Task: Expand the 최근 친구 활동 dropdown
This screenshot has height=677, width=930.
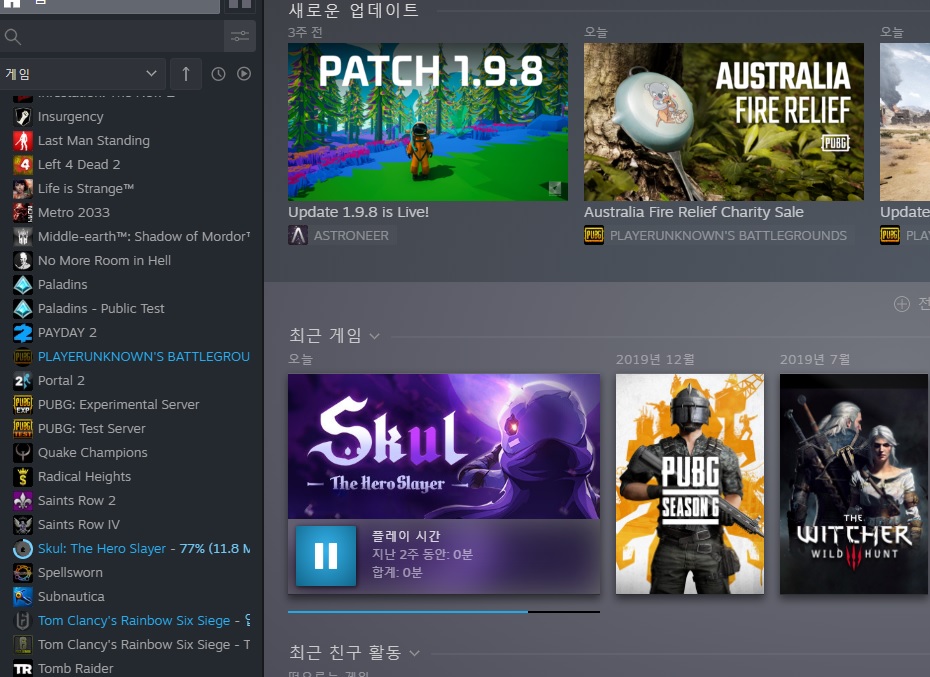Action: (x=414, y=653)
